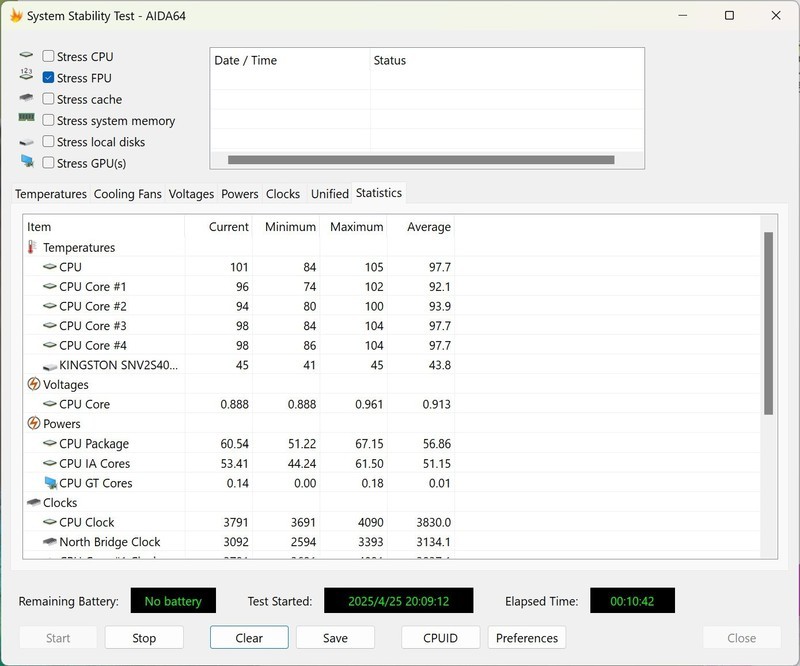Click the chip icon beside Clocks group
800x666 pixels.
pyautogui.click(x=33, y=502)
